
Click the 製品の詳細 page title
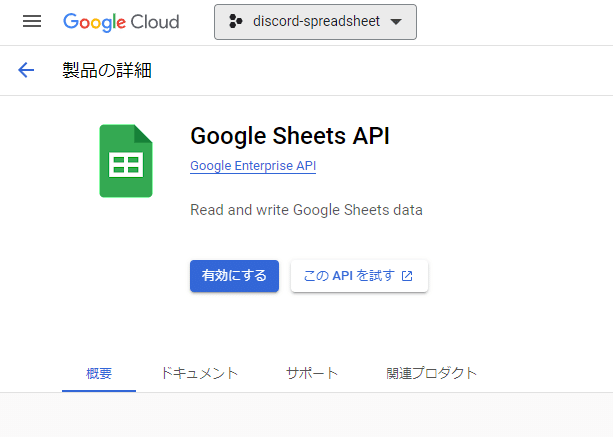pos(107,70)
